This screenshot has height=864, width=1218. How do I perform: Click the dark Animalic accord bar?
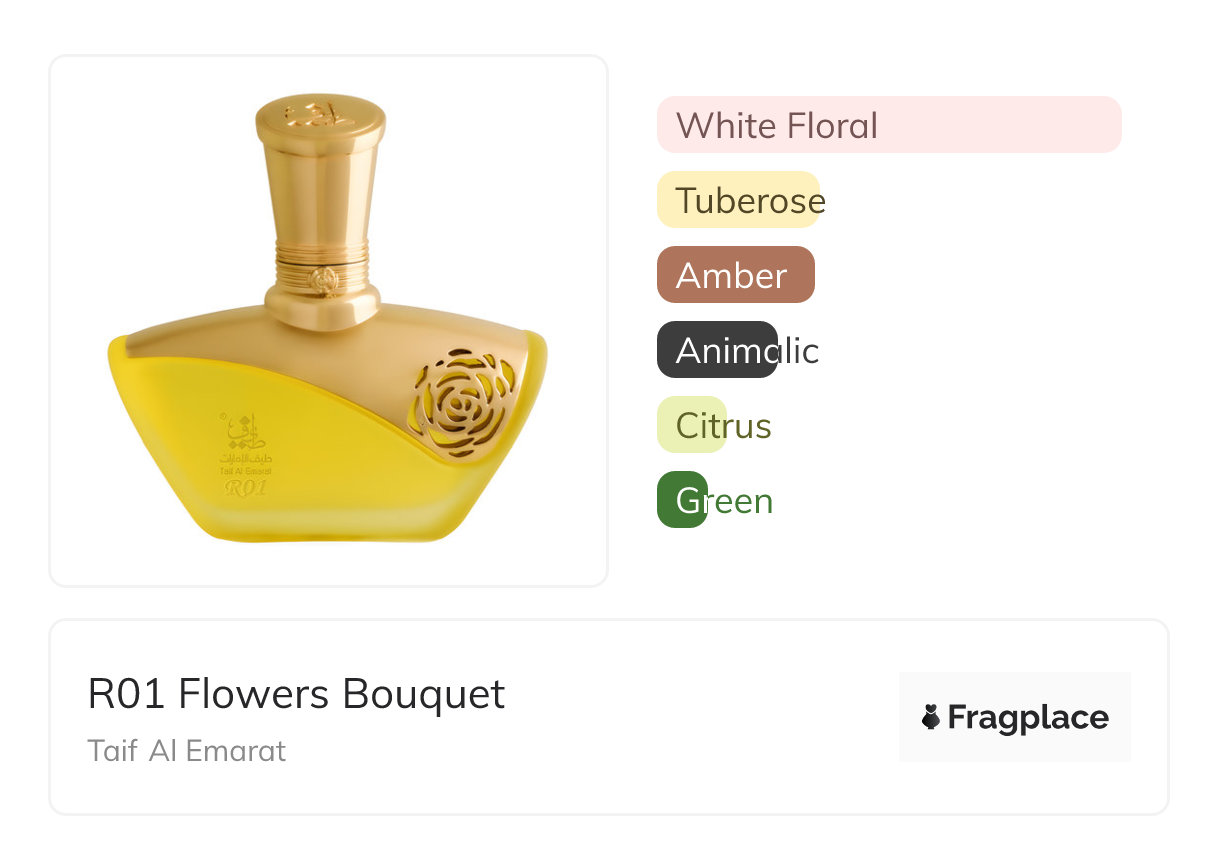[717, 350]
